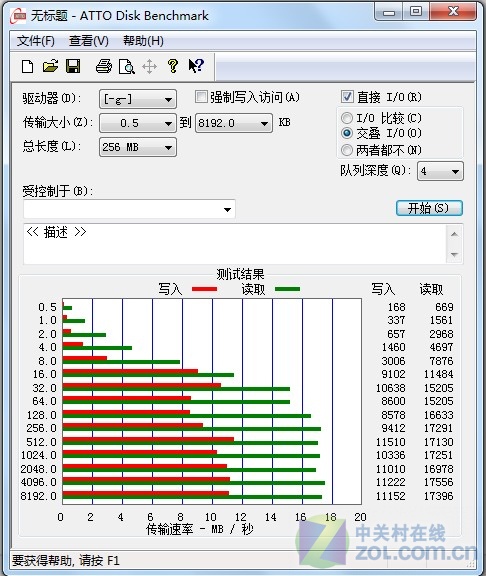Click read value 17556 in results

click(x=439, y=482)
